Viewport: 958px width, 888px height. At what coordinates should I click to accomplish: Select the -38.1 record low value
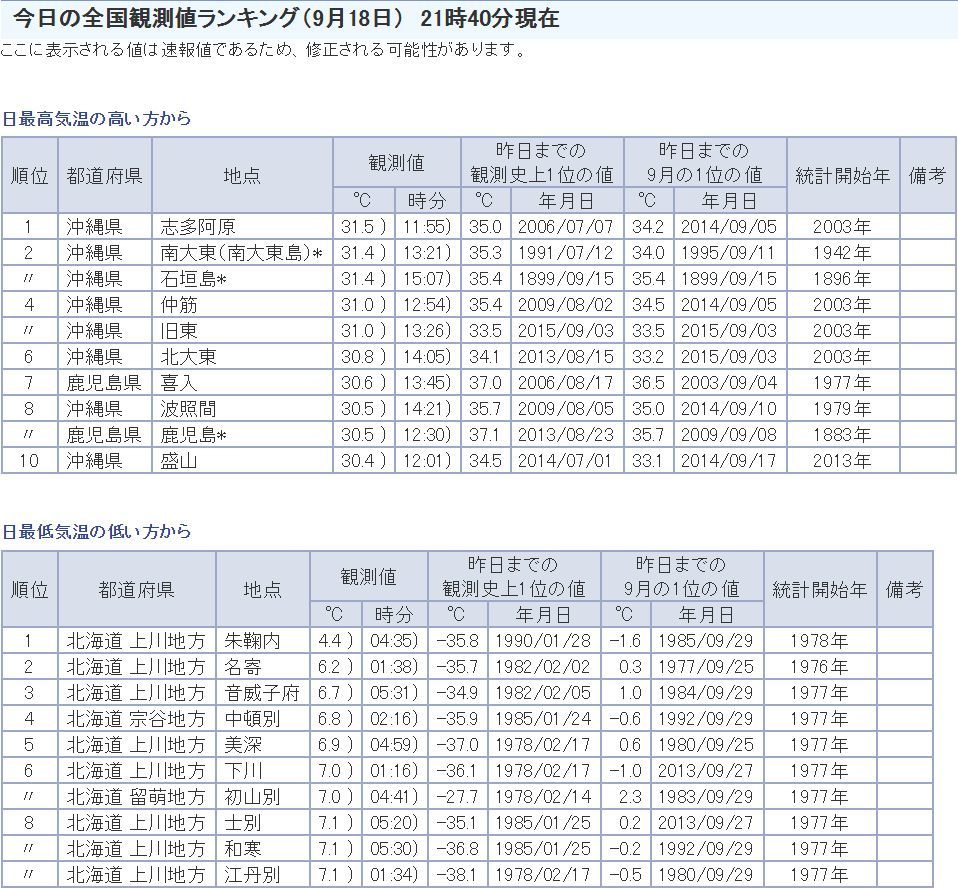coord(458,875)
